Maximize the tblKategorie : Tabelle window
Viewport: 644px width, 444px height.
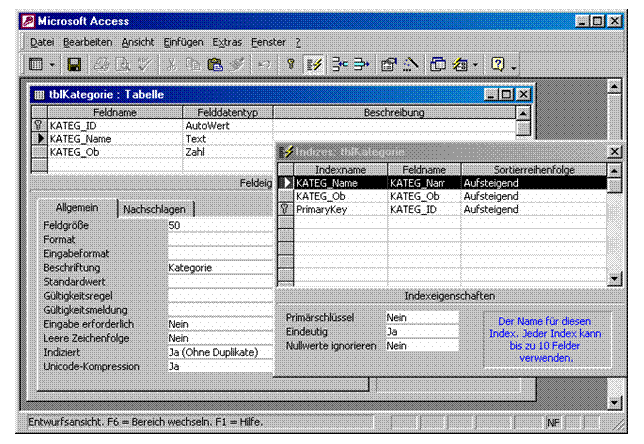pos(506,94)
